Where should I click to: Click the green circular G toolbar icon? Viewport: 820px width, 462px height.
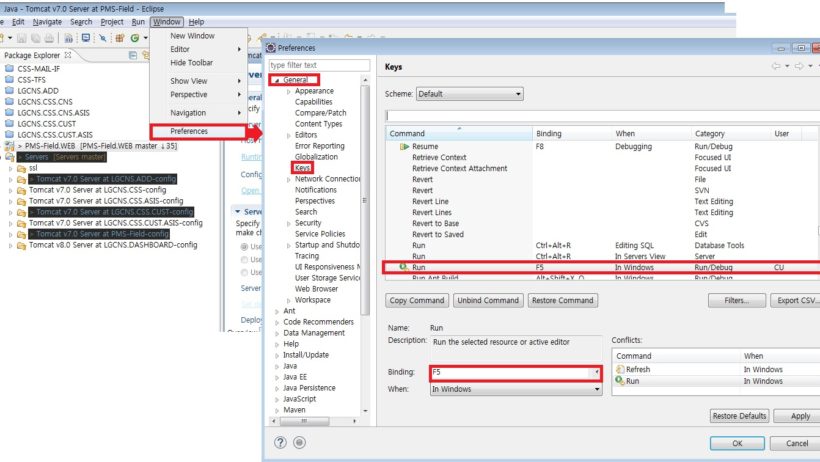click(x=135, y=38)
